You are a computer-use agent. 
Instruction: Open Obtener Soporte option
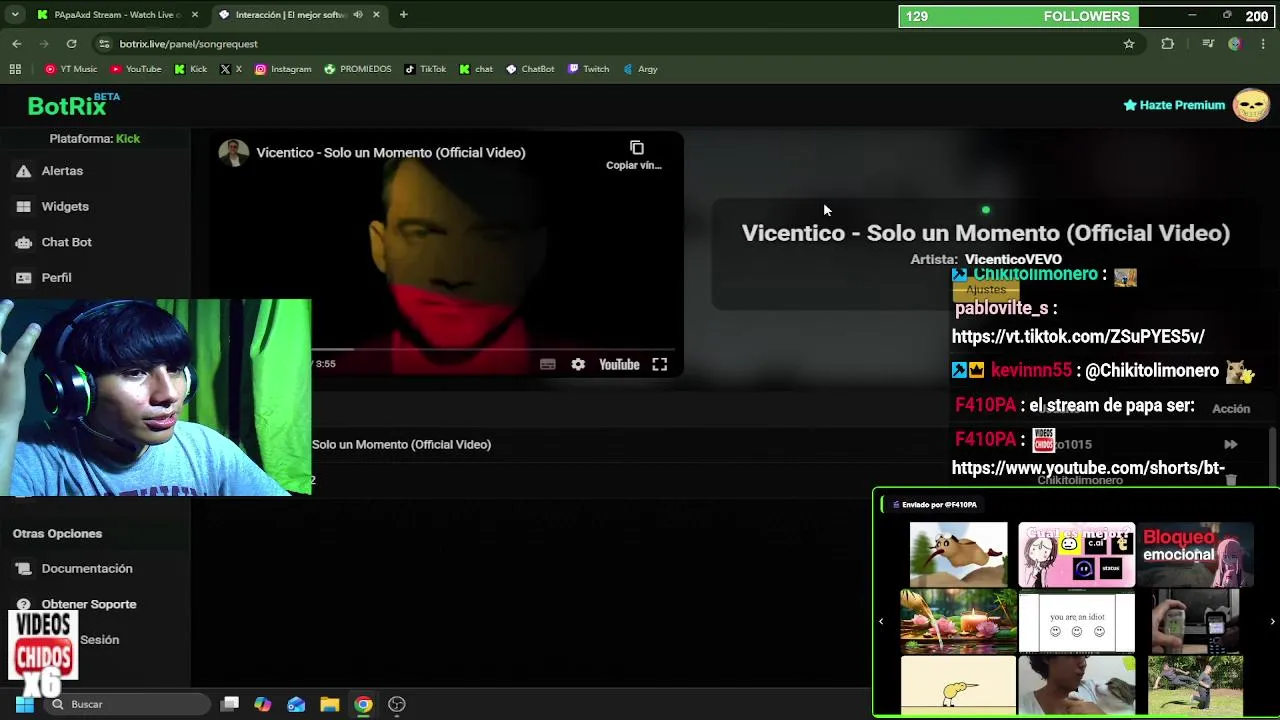pos(88,604)
